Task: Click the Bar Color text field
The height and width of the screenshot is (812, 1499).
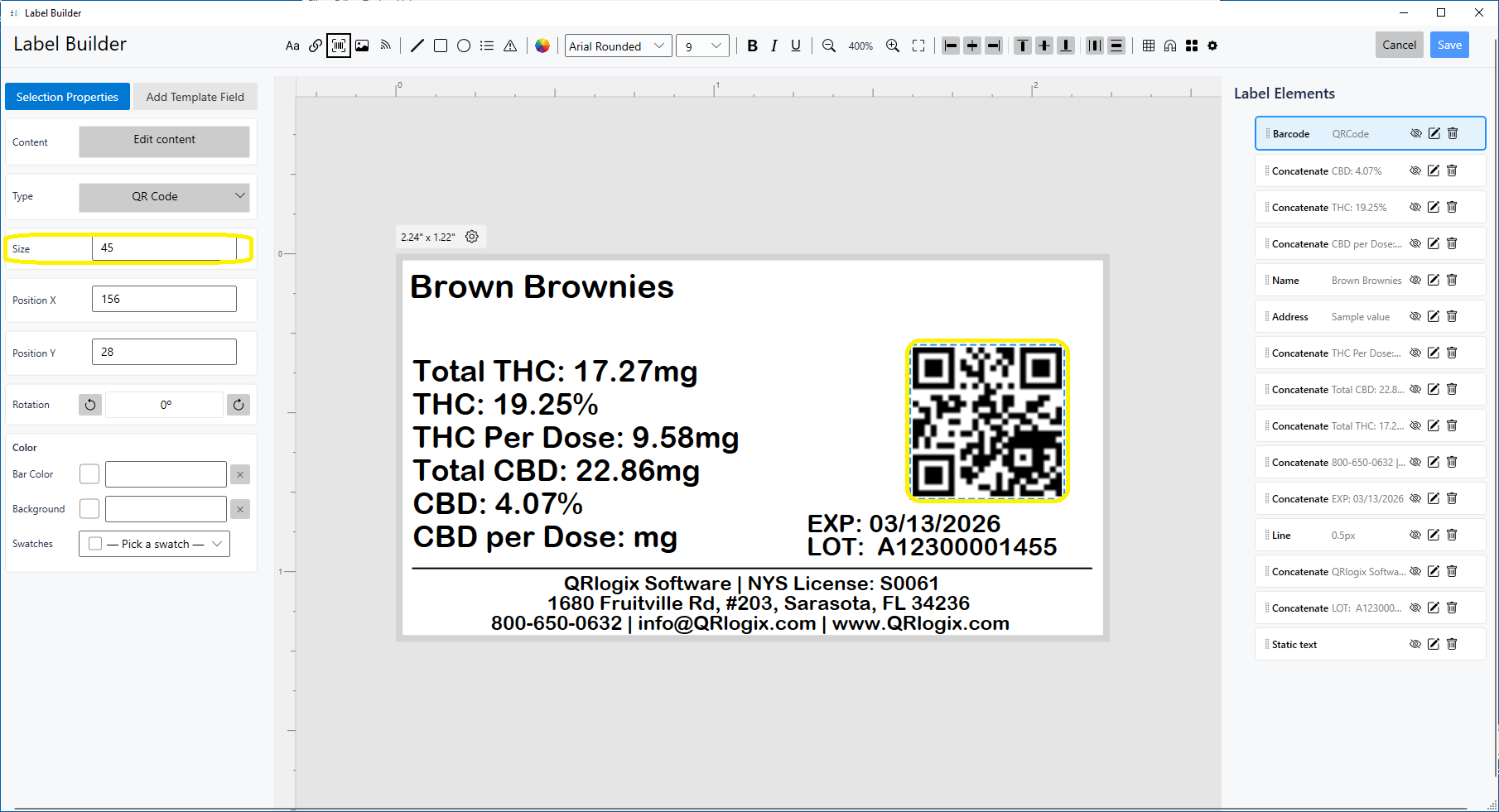Action: click(166, 474)
